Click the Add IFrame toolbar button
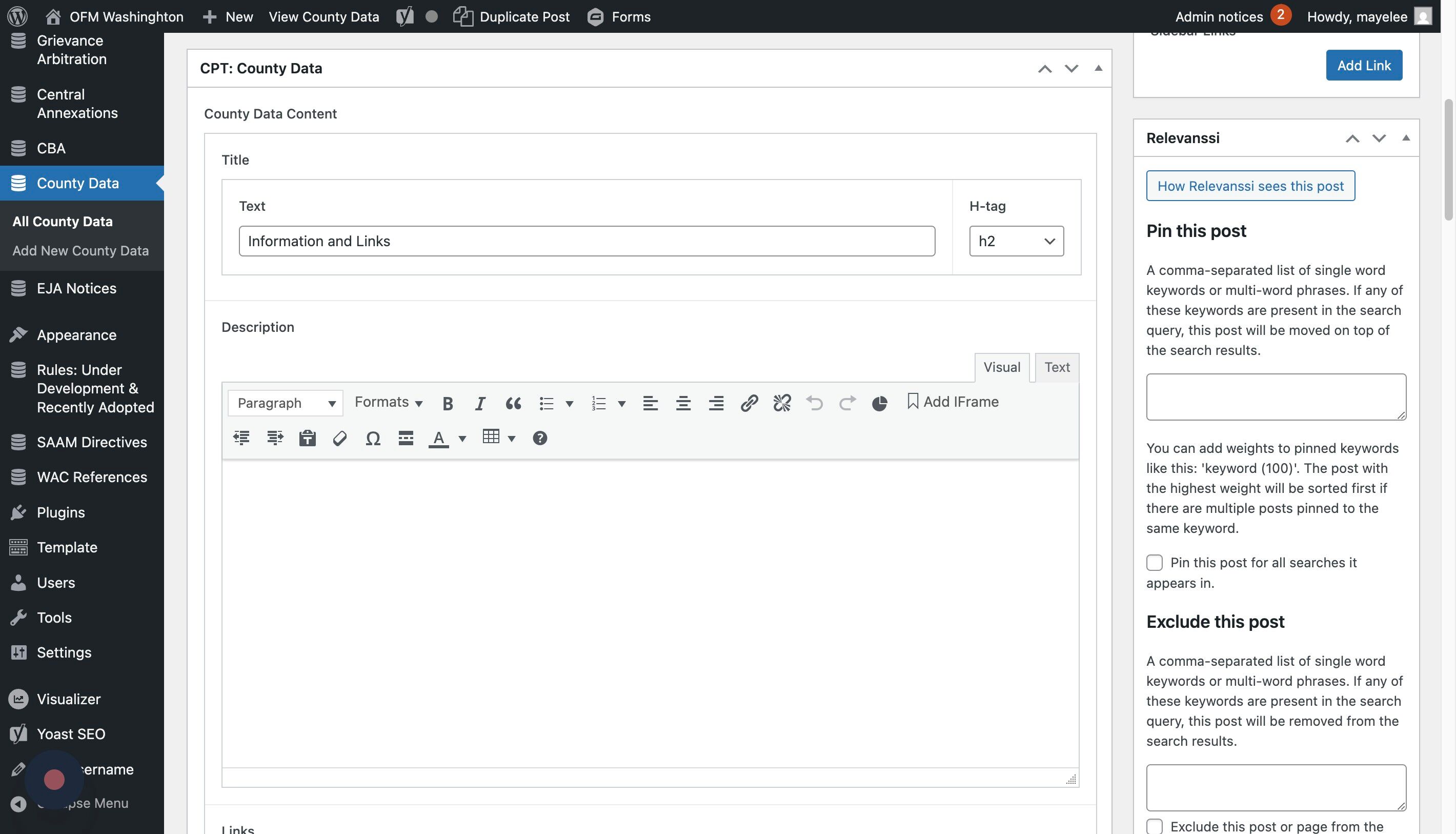 pyautogui.click(x=953, y=402)
